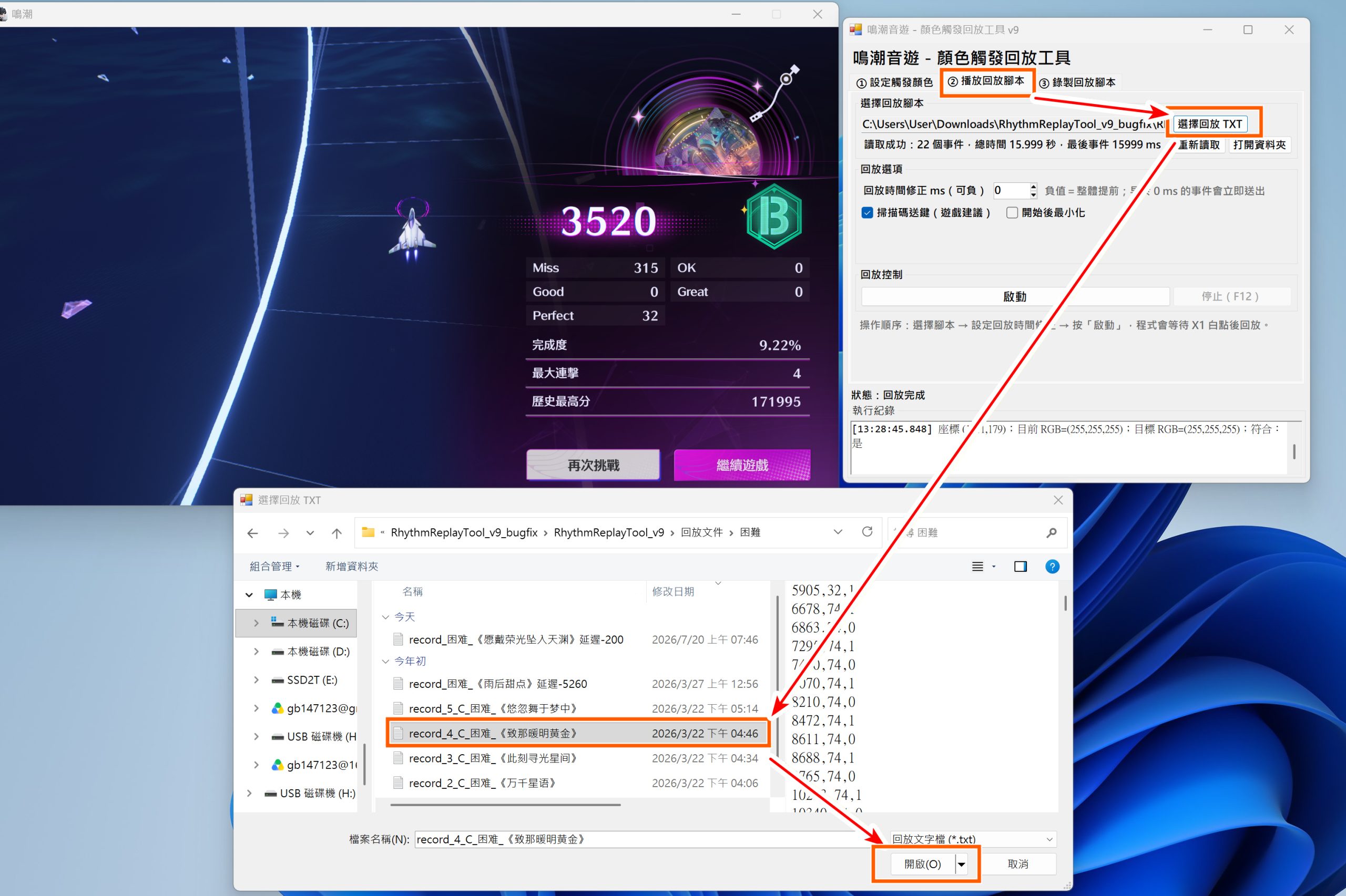Click 啟動 to start replay
This screenshot has width=1346, height=896.
pyautogui.click(x=1015, y=296)
